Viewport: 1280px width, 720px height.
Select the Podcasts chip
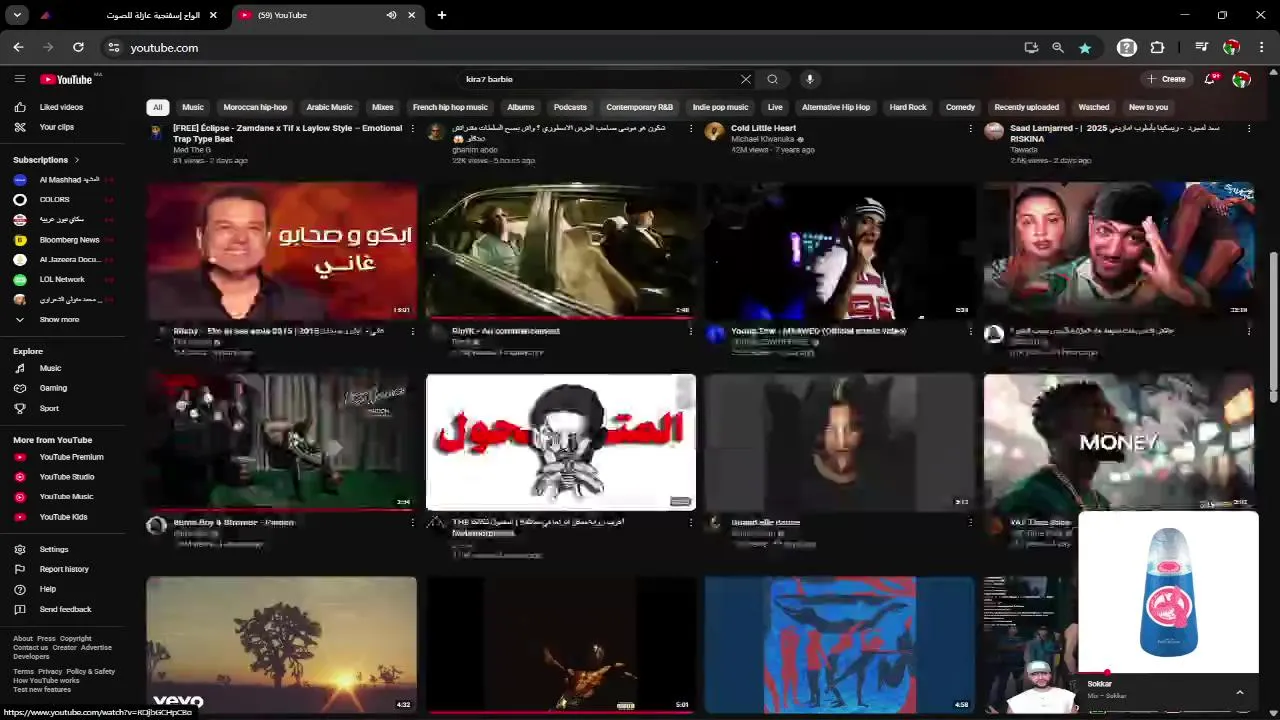pos(570,107)
